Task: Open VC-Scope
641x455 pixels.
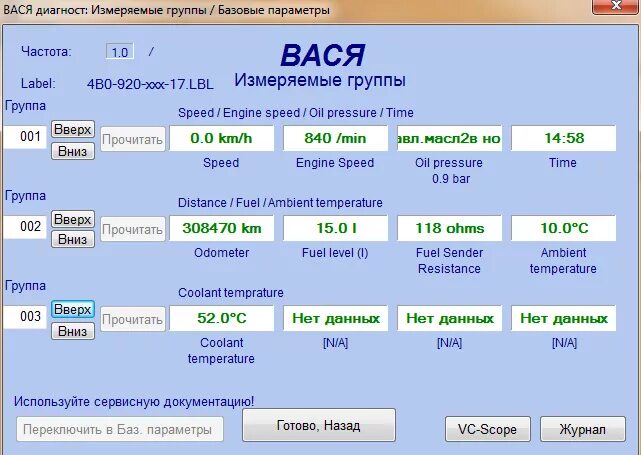Action: click(x=488, y=429)
